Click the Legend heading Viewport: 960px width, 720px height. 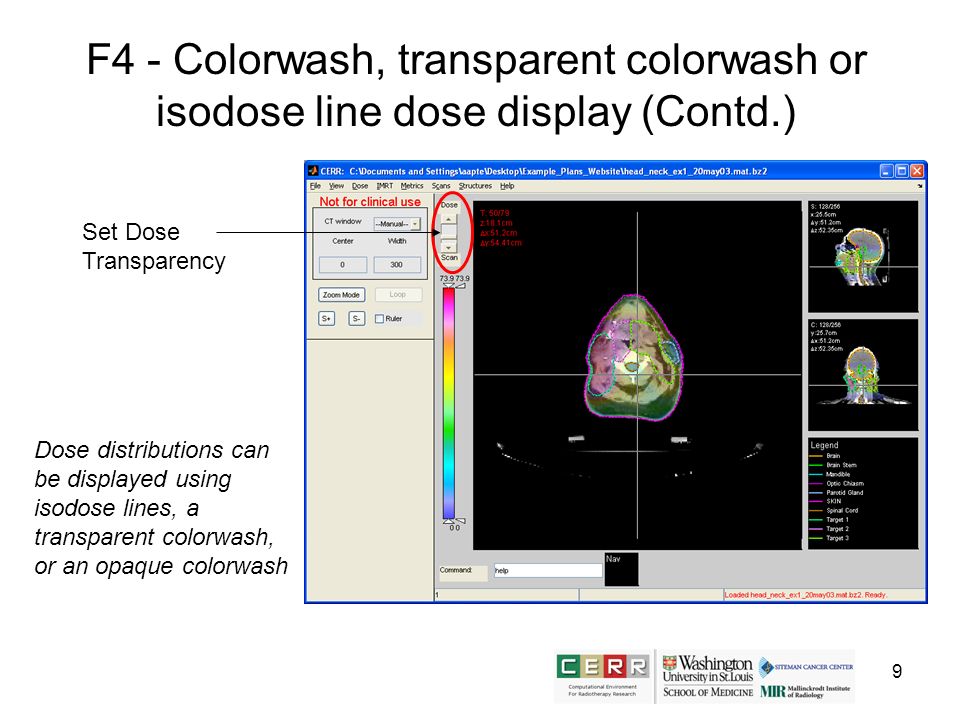(824, 445)
